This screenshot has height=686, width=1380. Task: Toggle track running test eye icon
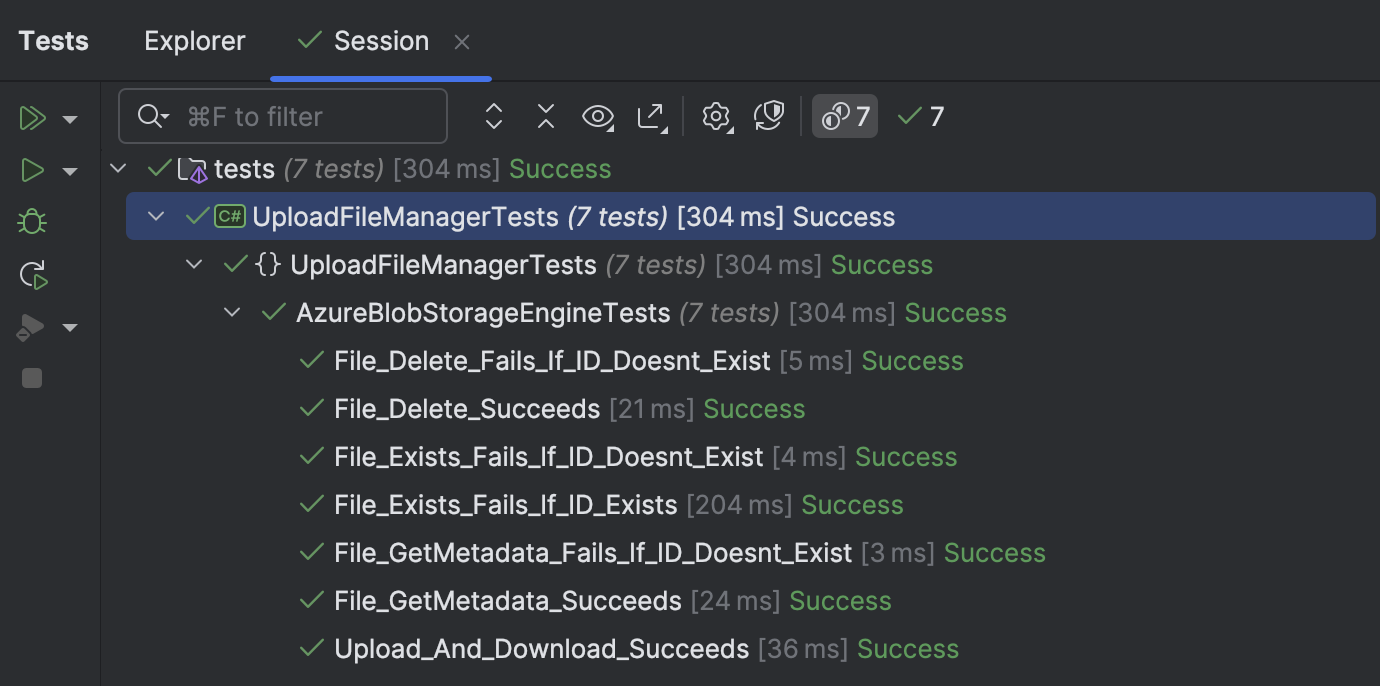(x=598, y=116)
